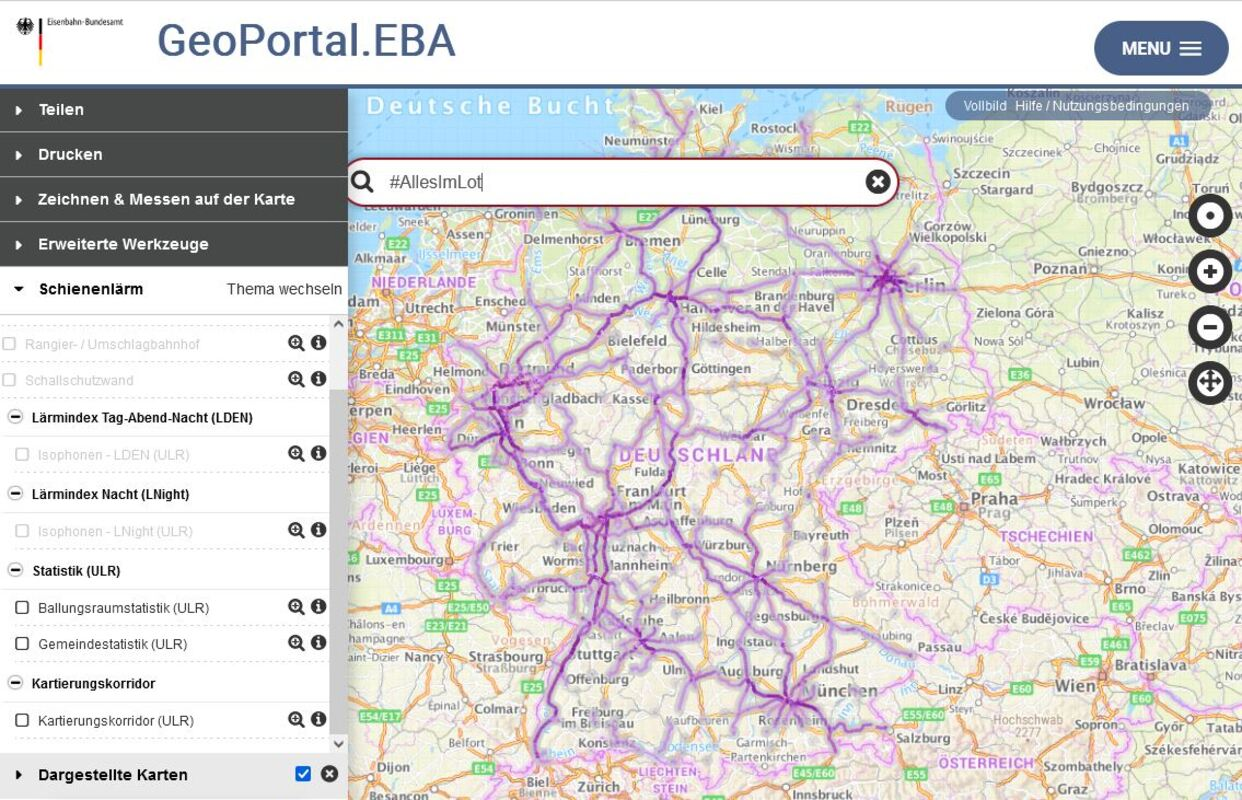Focus the map search field
Viewport: 1242px width, 800px height.
(x=622, y=182)
